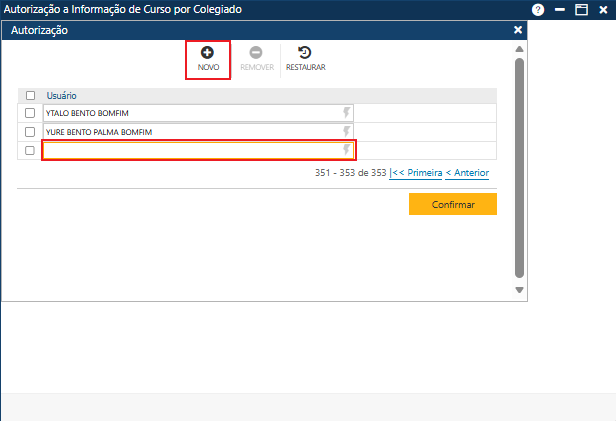Tick the checkbox on the empty row

tap(30, 150)
